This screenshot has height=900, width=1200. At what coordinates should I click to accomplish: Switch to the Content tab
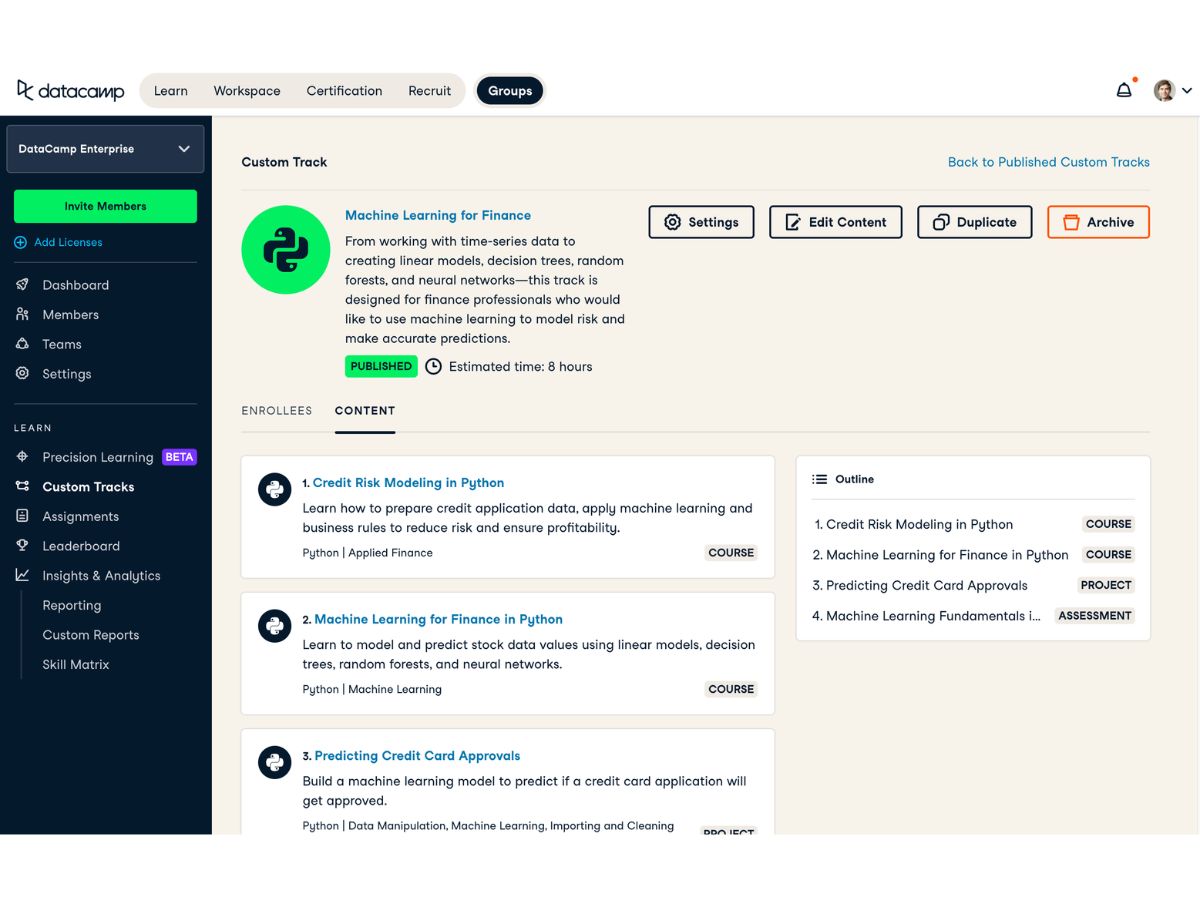click(365, 411)
